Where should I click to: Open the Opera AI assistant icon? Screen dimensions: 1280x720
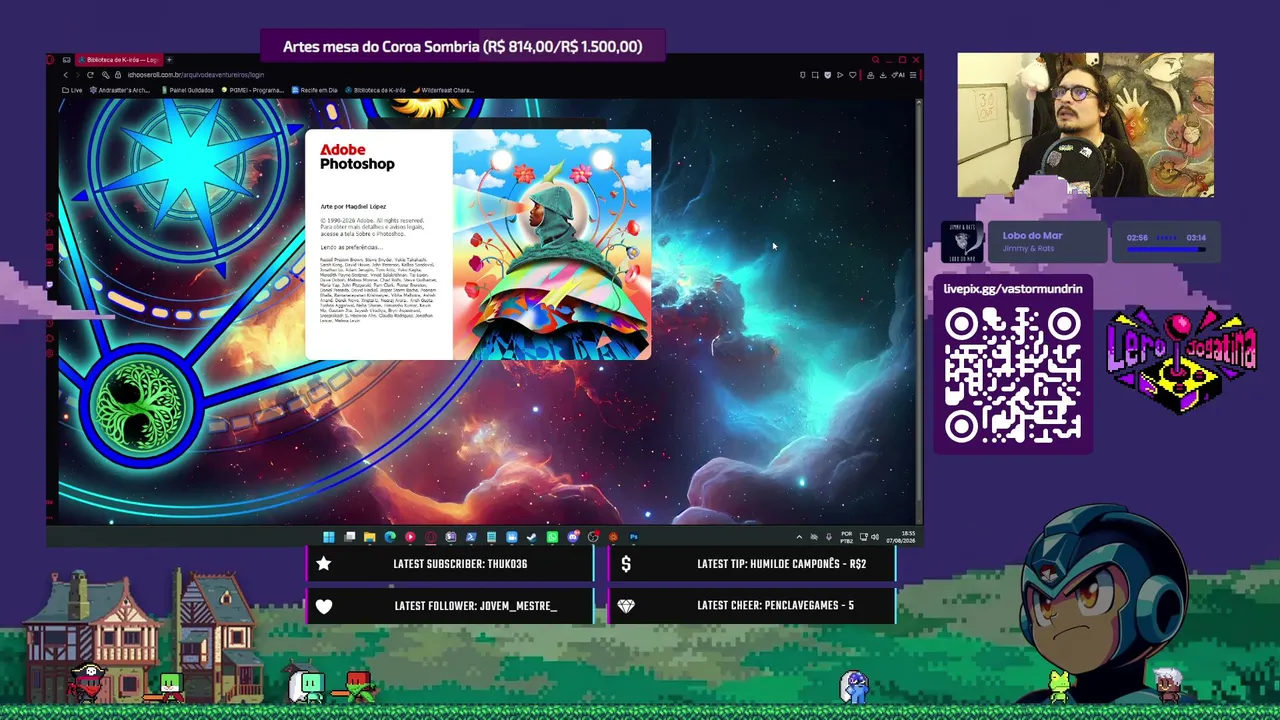tap(898, 75)
